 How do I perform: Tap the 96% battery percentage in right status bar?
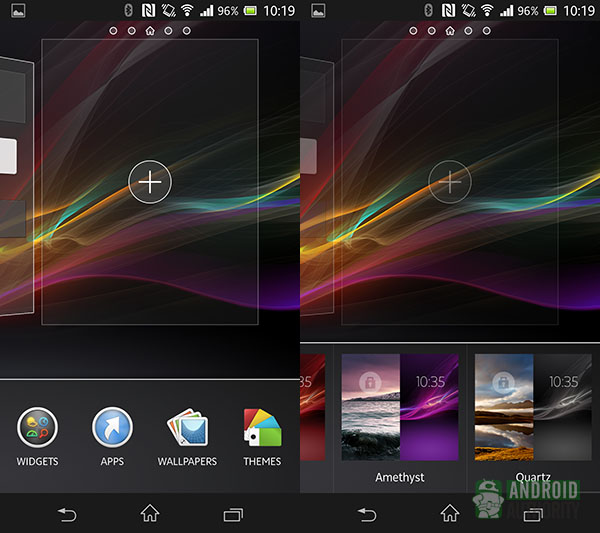[528, 10]
